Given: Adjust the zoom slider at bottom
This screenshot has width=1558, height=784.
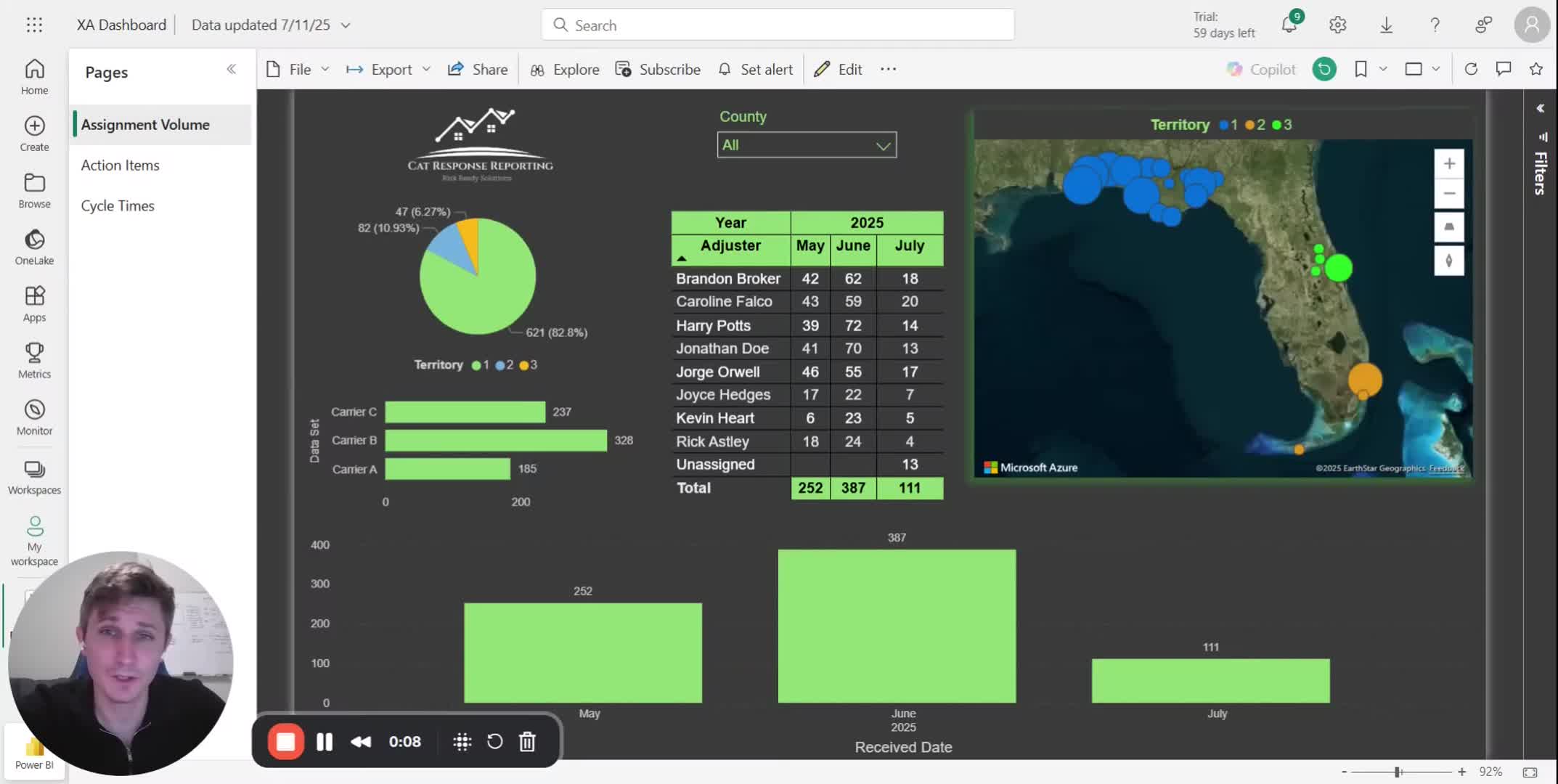Looking at the screenshot, I should pyautogui.click(x=1398, y=772).
